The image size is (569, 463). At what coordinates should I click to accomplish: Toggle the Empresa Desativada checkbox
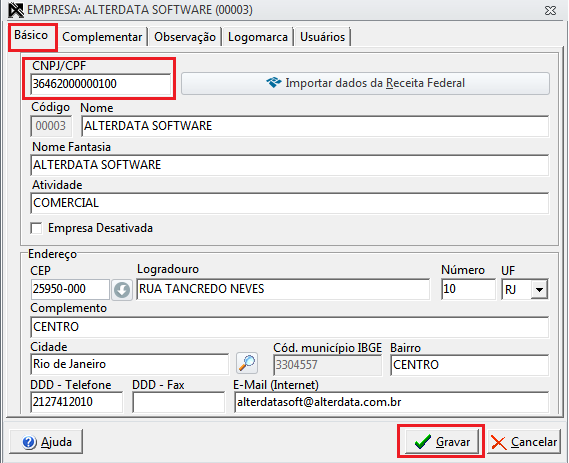click(36, 228)
